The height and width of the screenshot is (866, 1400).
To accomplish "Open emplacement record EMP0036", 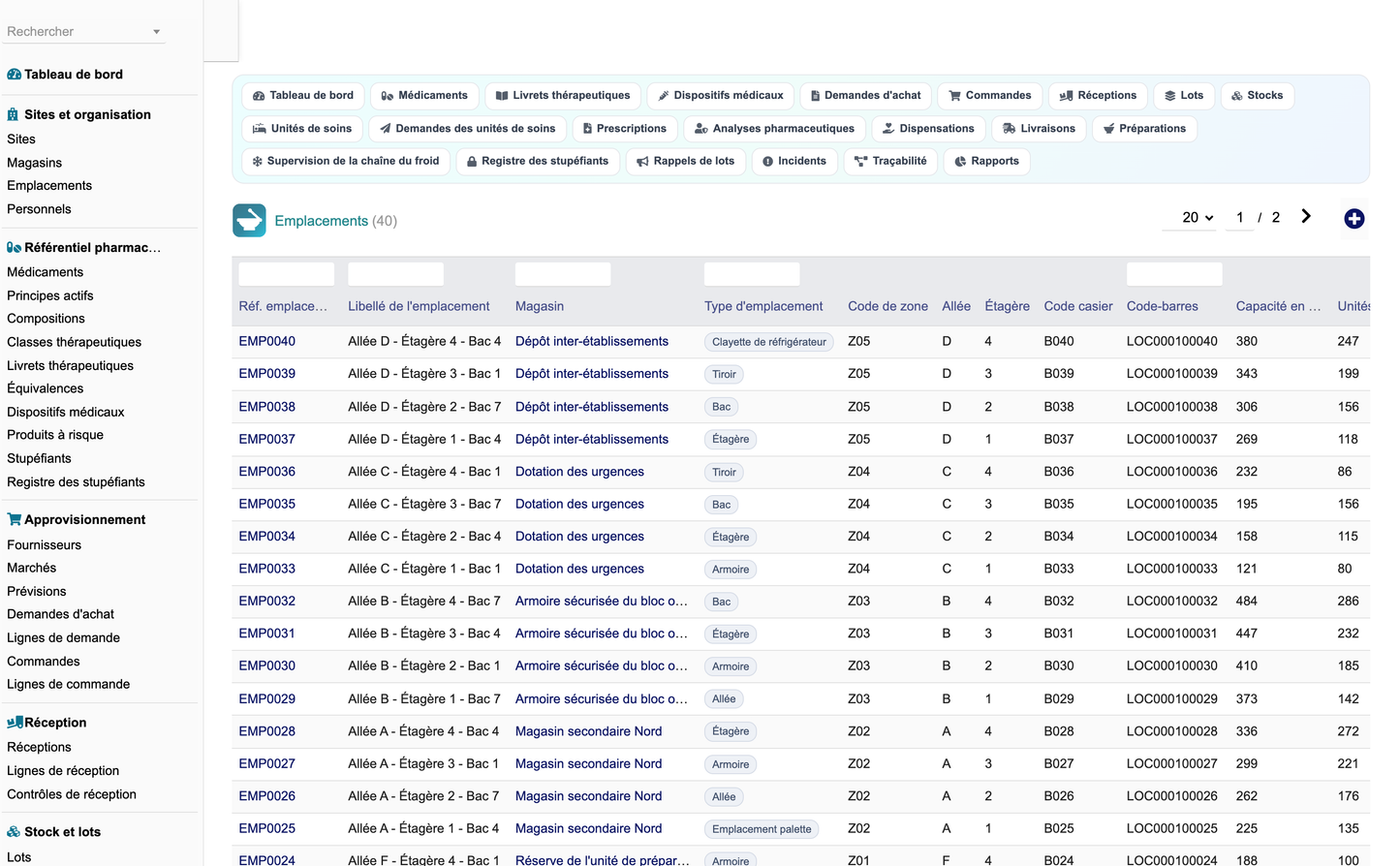I will 267,472.
